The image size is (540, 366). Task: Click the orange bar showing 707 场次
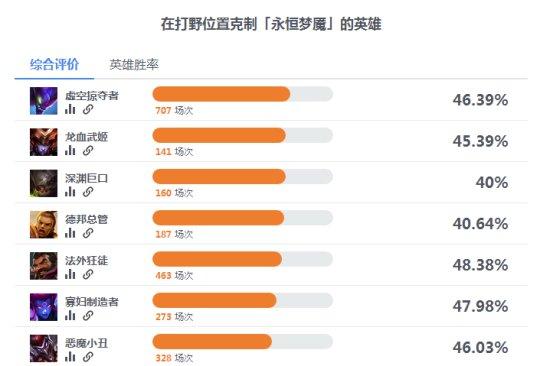coord(221,94)
